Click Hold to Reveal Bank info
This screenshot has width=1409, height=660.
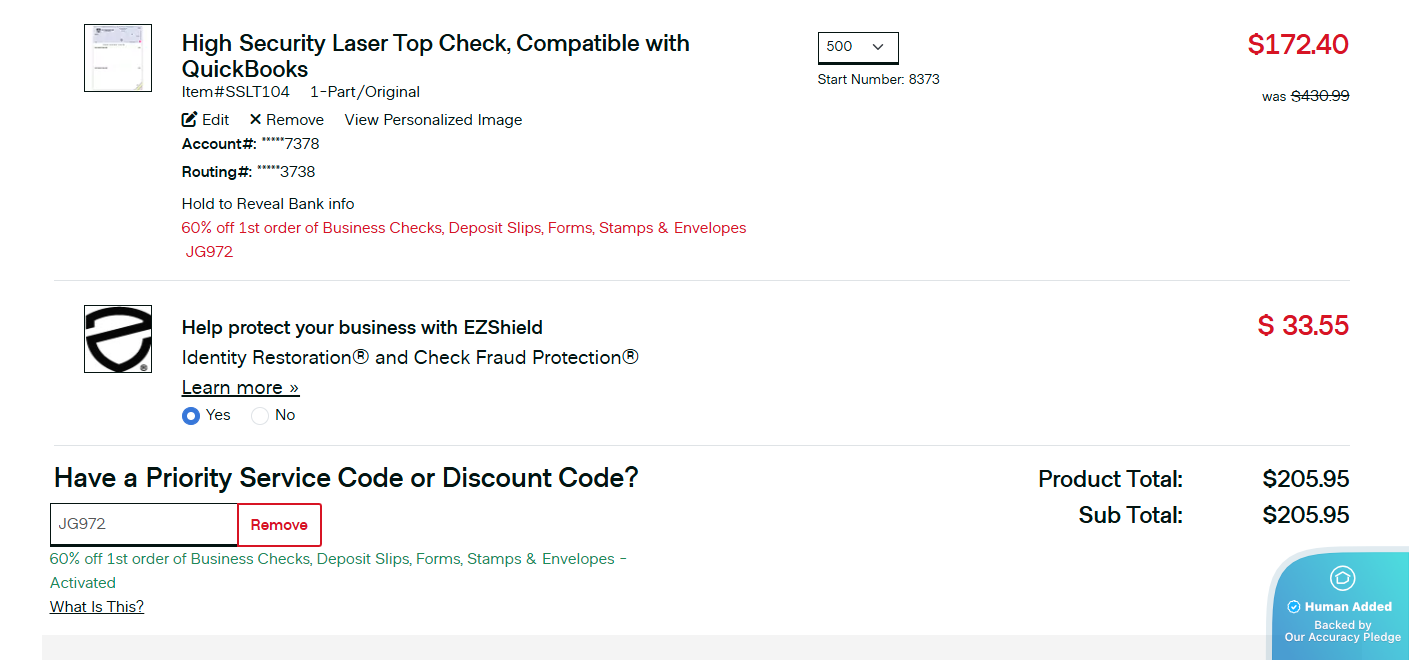268,204
